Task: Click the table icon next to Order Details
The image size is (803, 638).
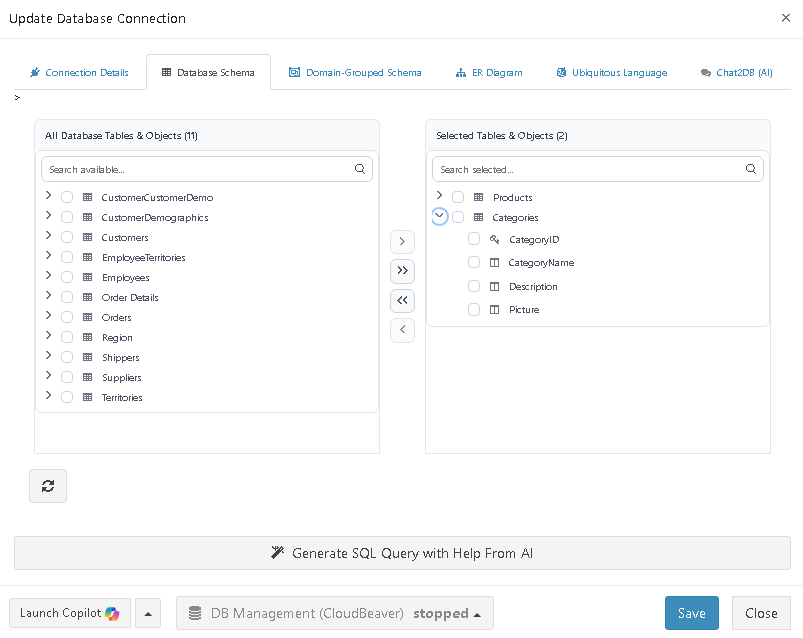Action: (88, 297)
